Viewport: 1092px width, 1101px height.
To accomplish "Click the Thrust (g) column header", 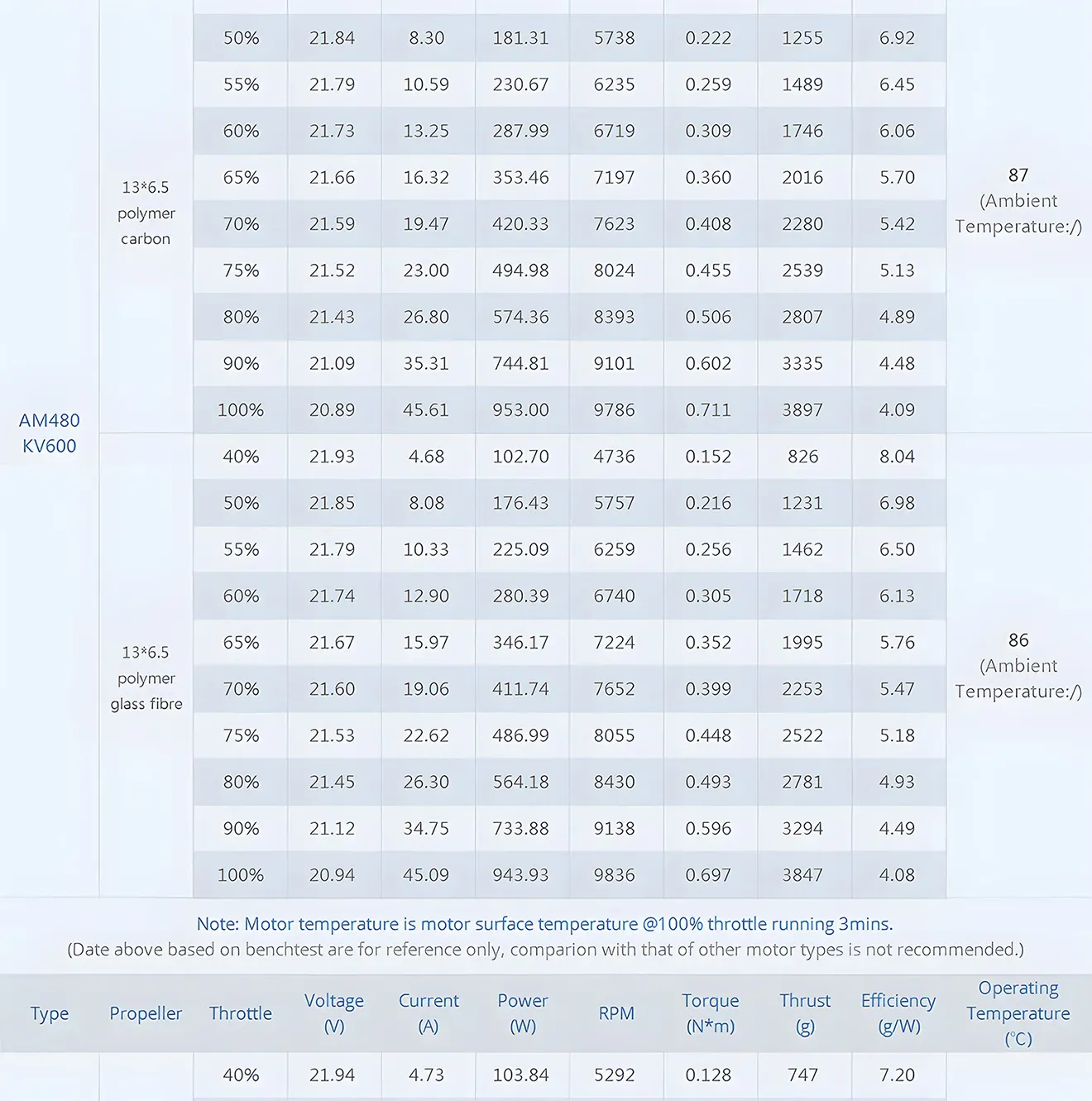I will pos(805,1013).
